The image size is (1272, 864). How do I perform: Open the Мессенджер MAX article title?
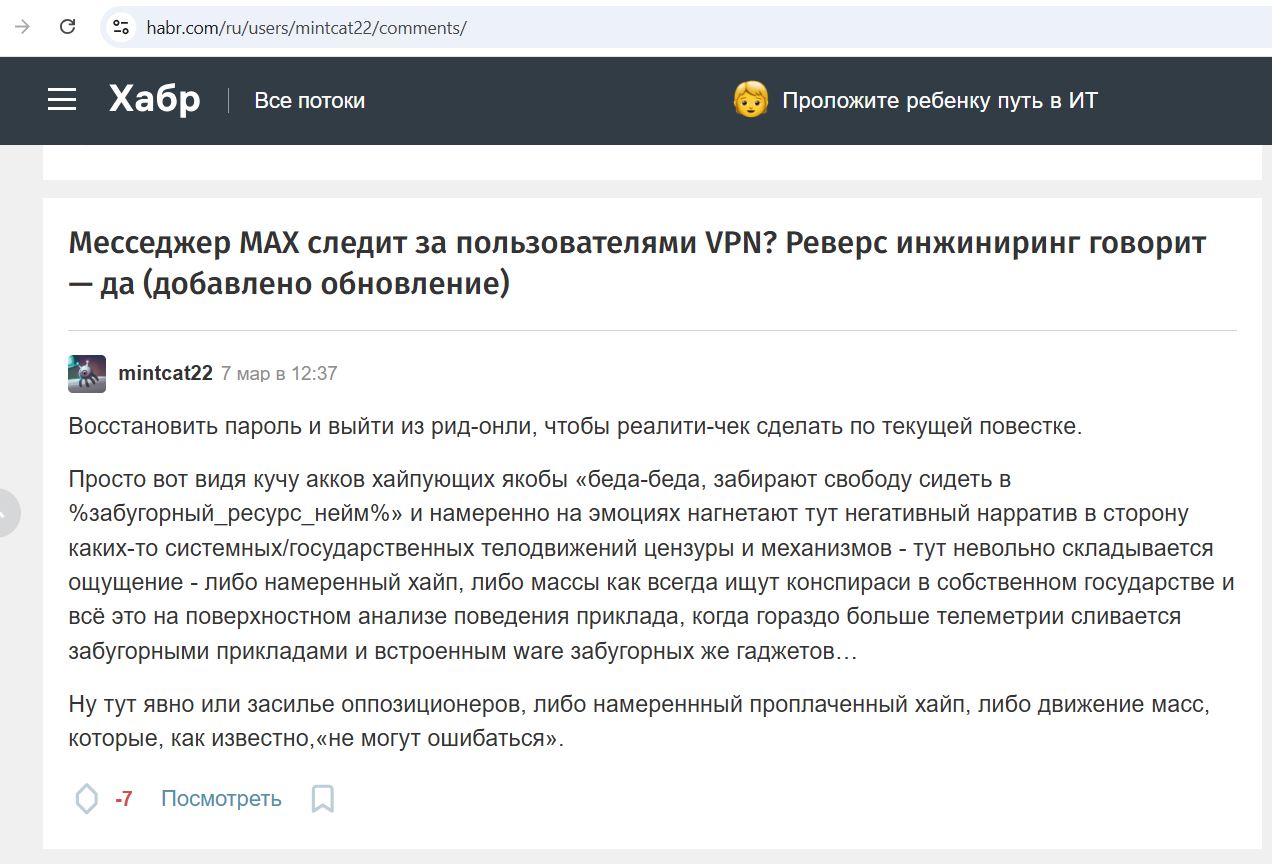tap(637, 263)
